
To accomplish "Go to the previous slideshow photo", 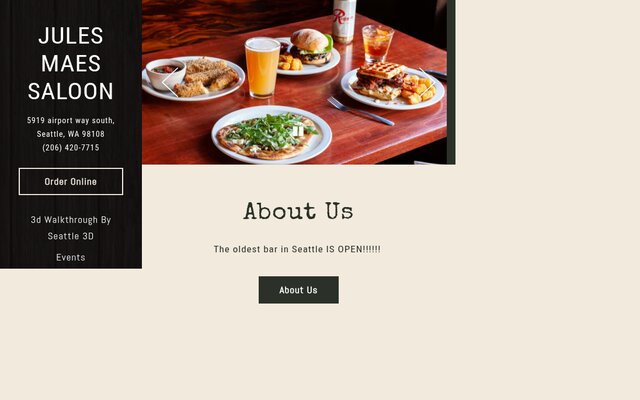I will pos(170,83).
